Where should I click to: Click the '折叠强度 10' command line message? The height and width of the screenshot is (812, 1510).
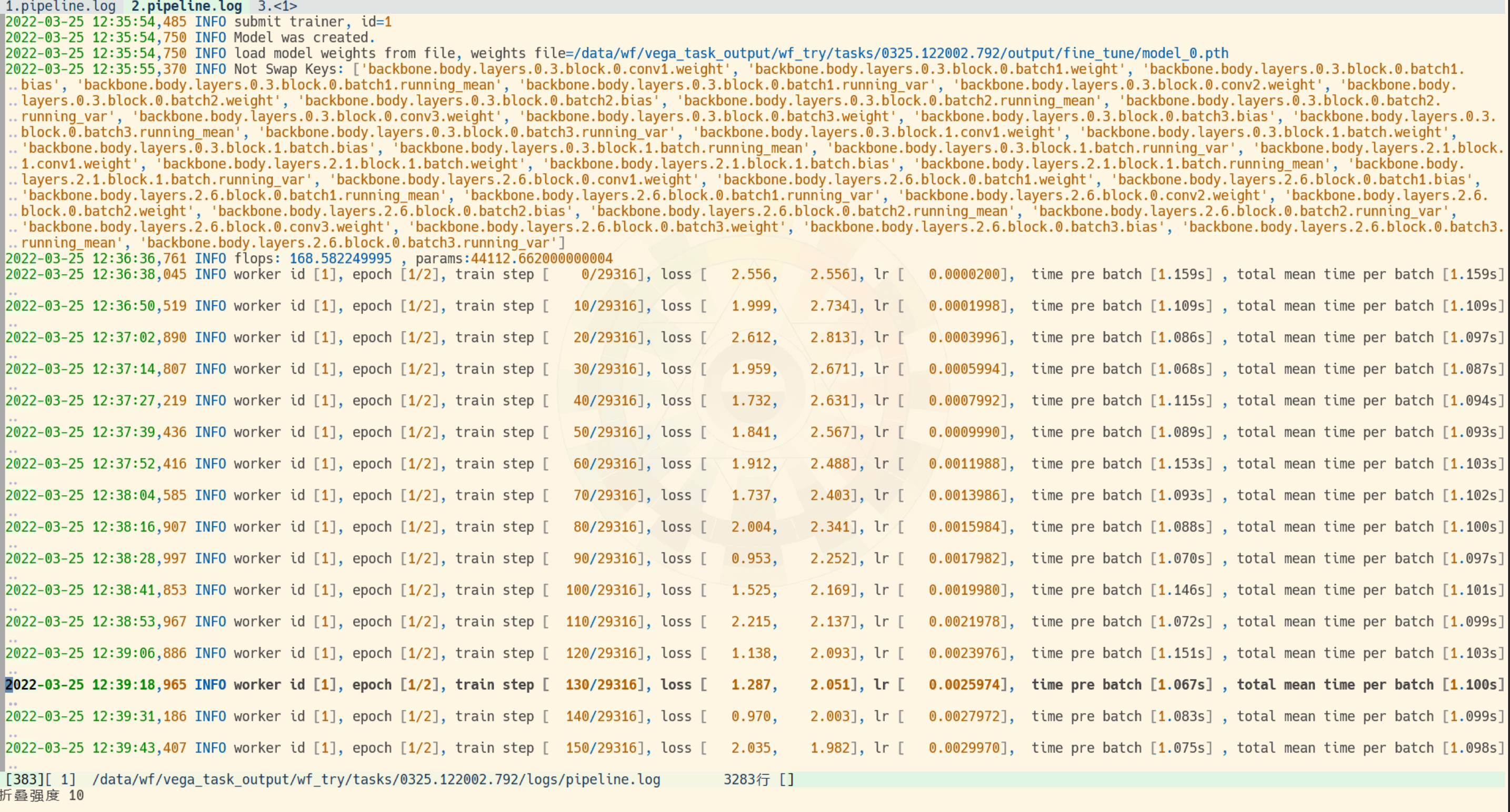[x=42, y=796]
